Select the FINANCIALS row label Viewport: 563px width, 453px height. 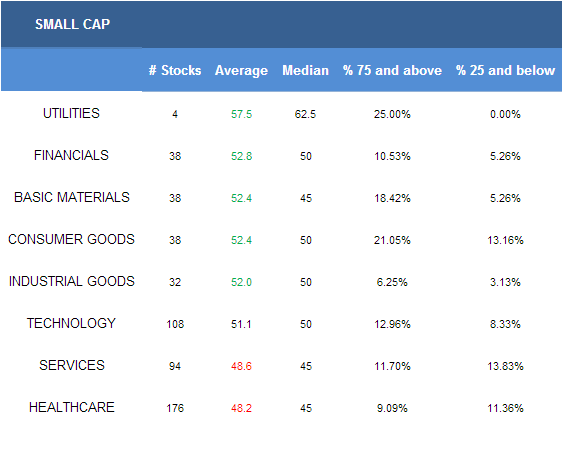[71, 155]
